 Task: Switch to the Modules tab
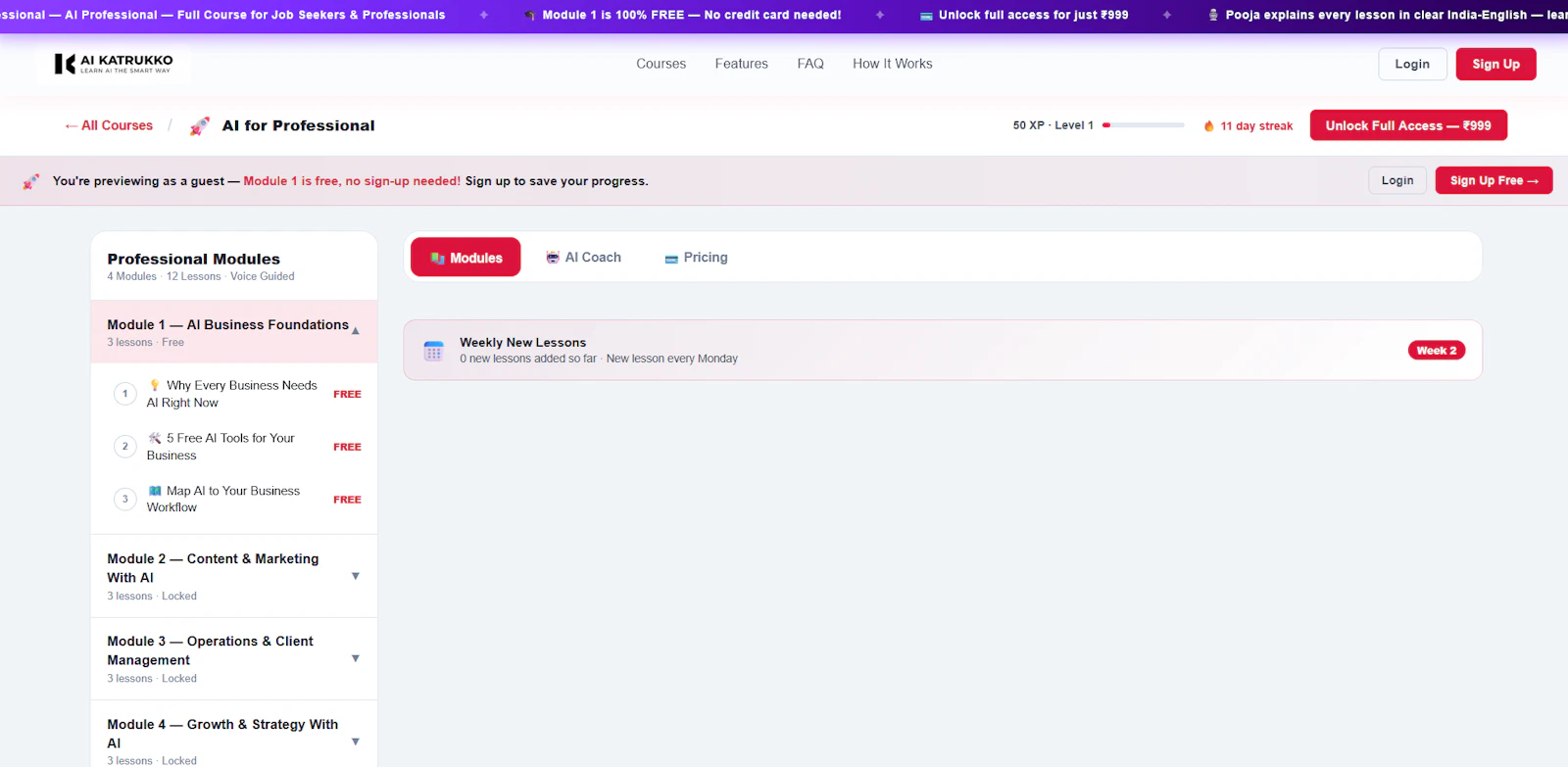465,258
